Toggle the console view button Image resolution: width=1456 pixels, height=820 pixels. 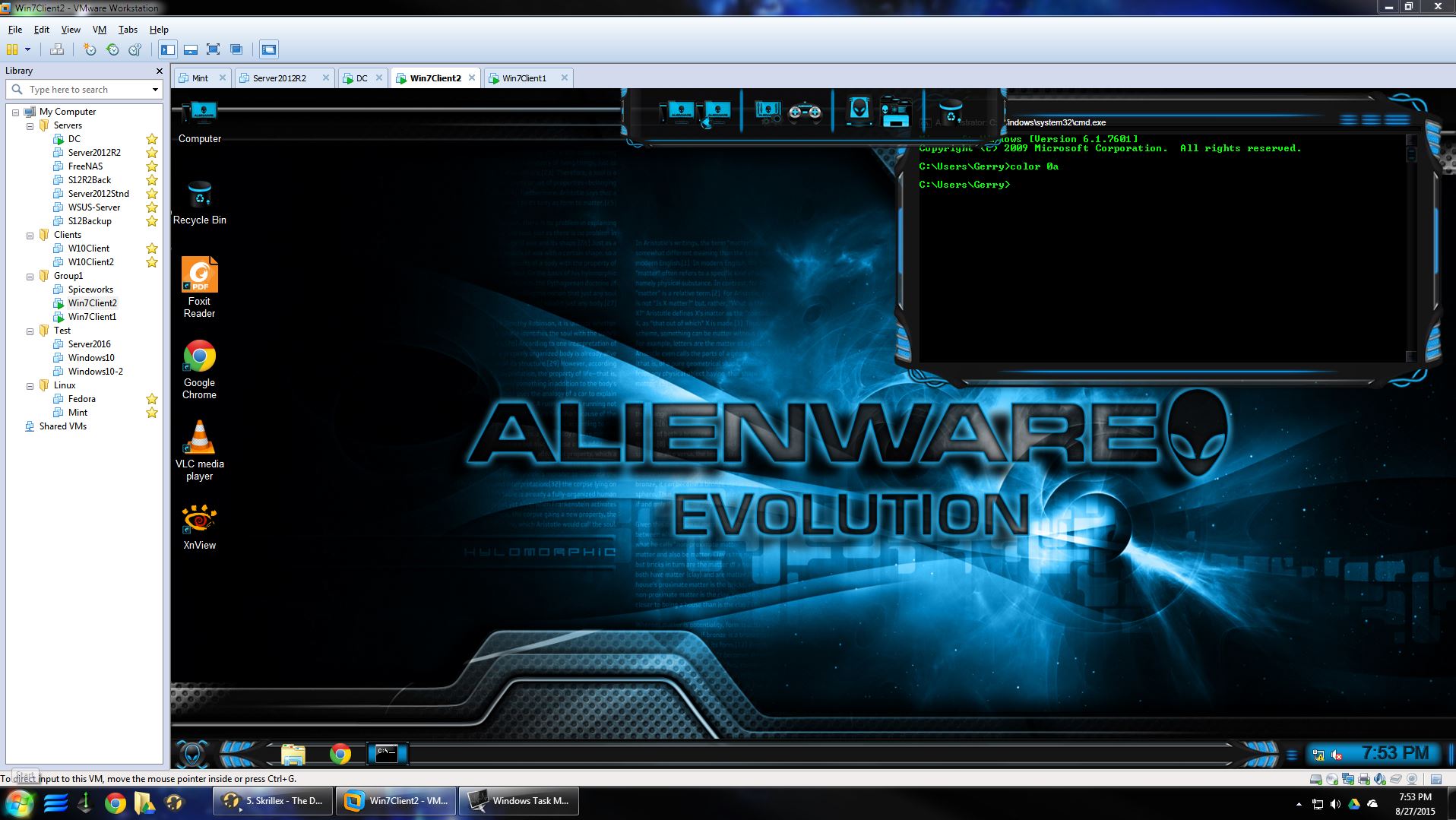click(269, 49)
